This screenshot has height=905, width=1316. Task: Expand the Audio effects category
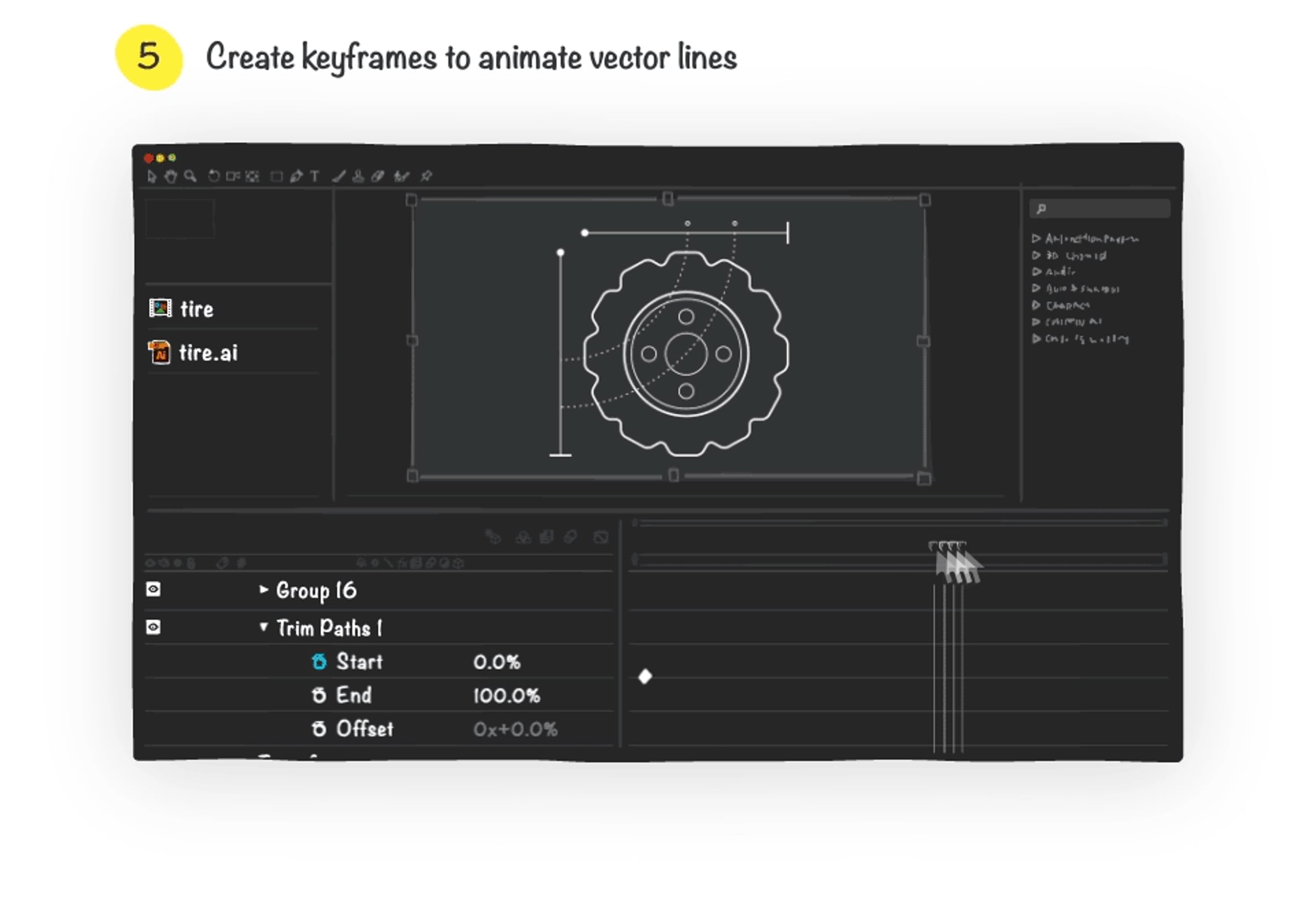[x=1036, y=271]
